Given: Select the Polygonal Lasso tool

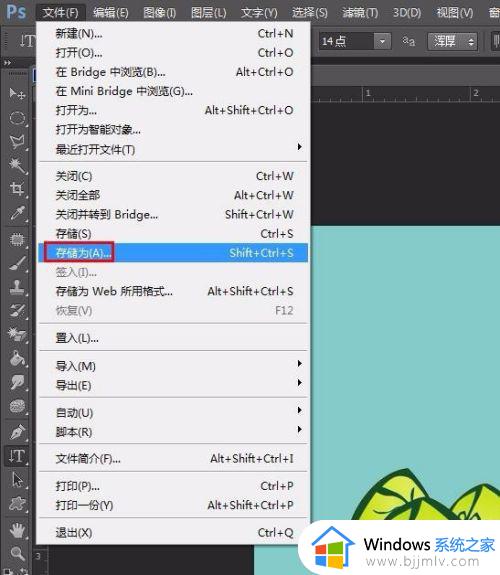Looking at the screenshot, I should 17,142.
